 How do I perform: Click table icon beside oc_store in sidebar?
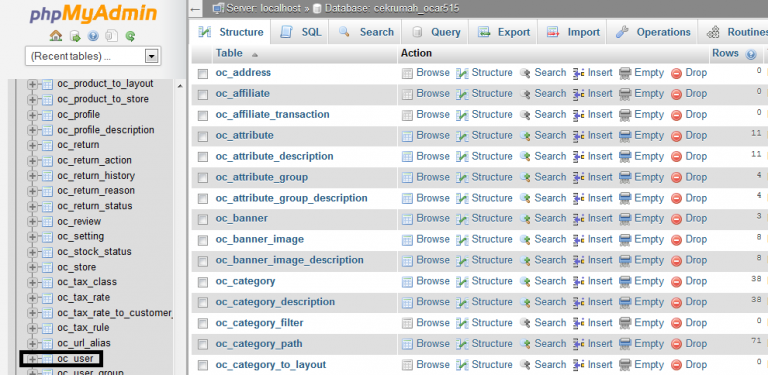(48, 267)
